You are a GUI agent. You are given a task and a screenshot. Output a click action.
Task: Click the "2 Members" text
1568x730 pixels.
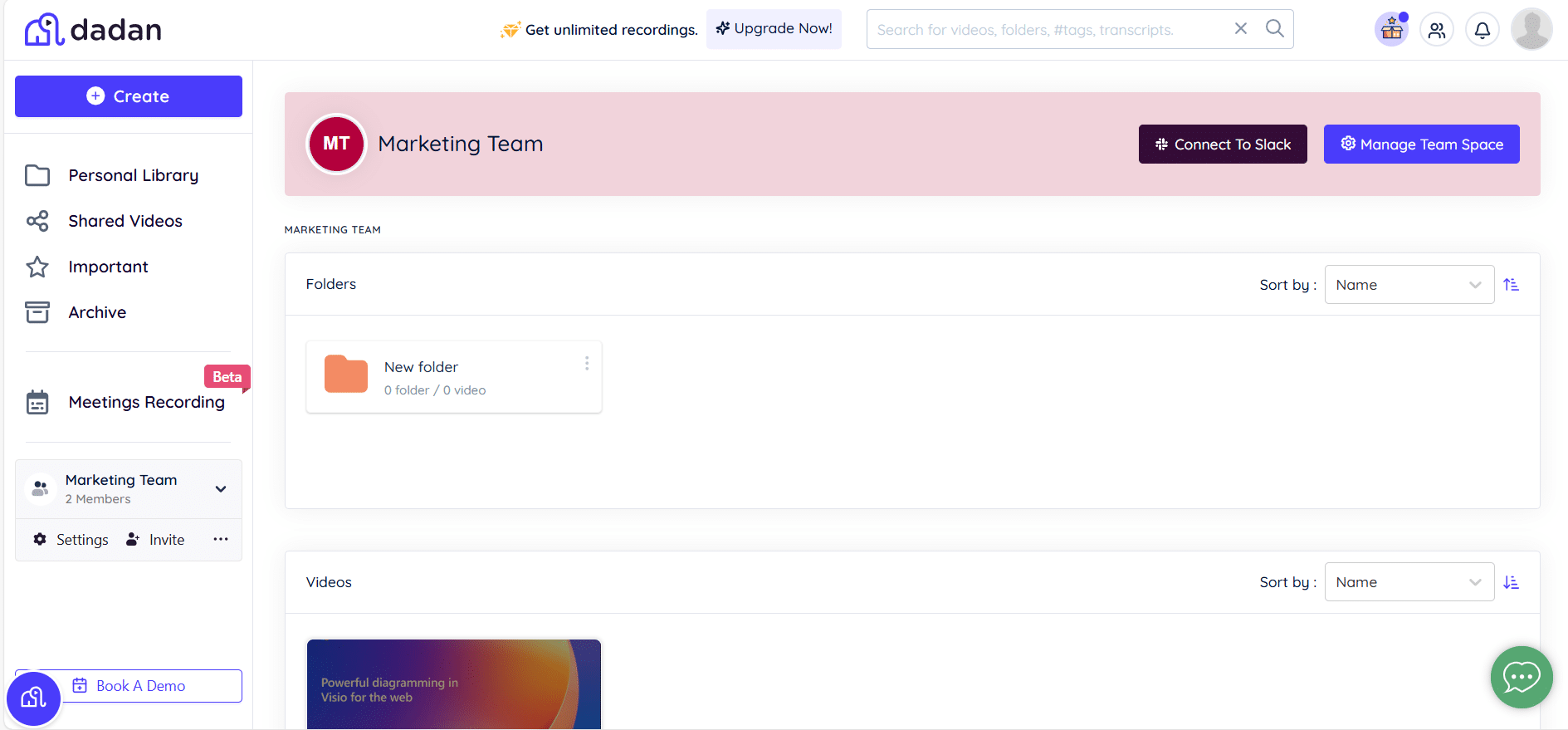point(98,499)
